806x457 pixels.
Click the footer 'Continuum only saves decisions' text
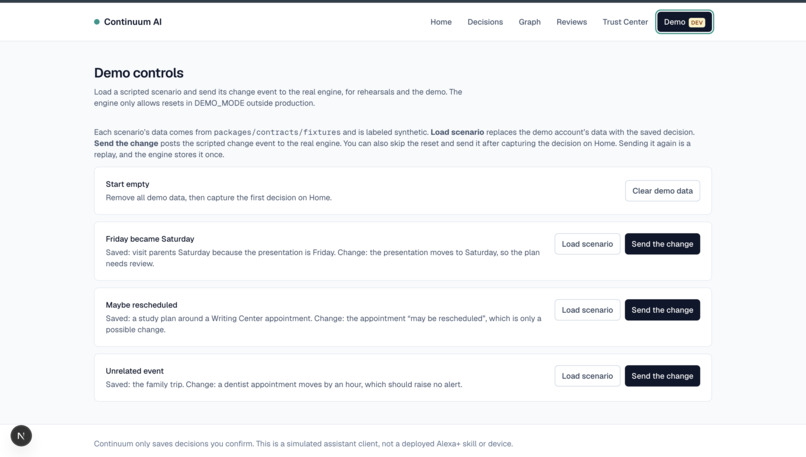[x=303, y=444]
